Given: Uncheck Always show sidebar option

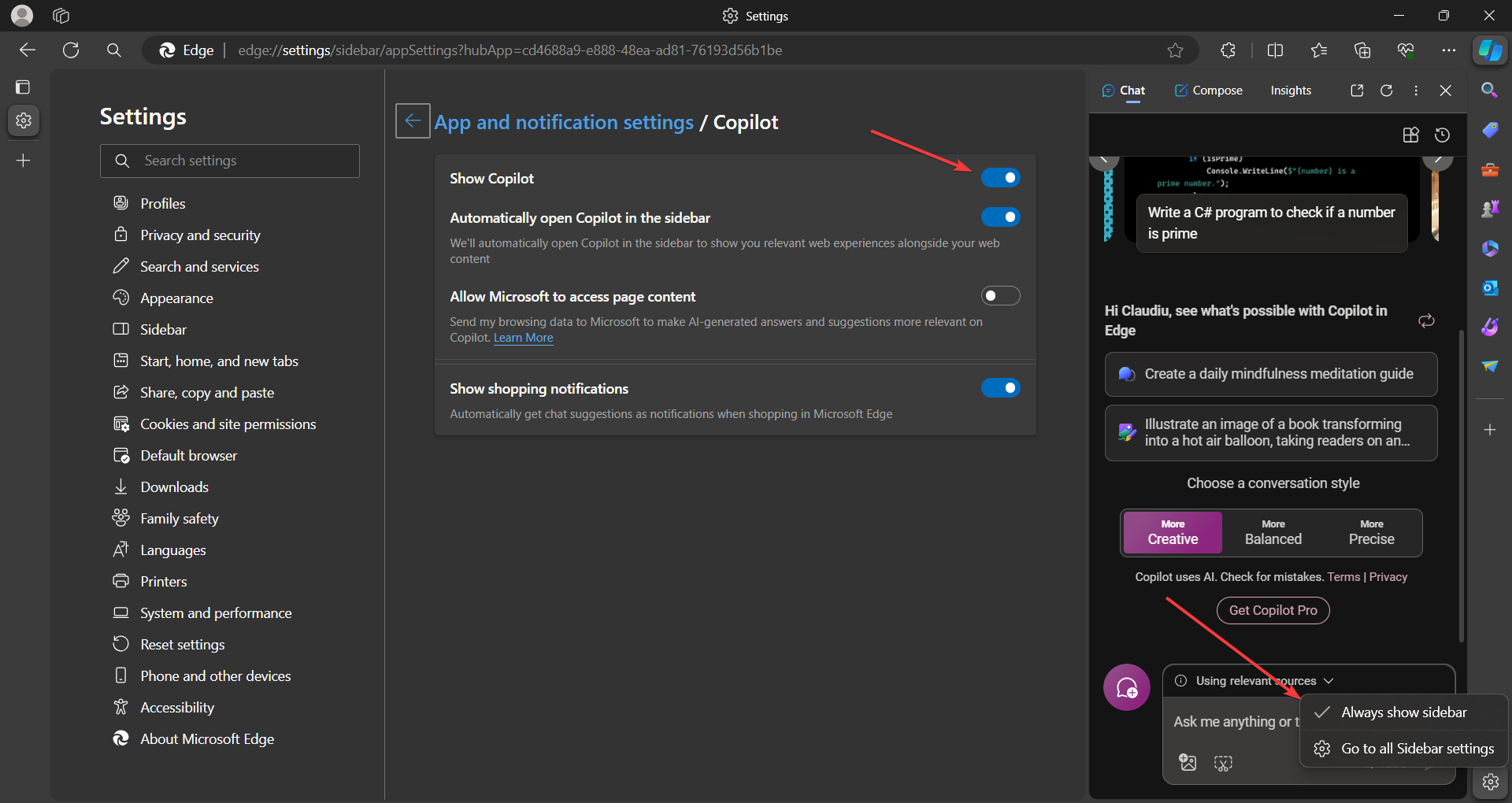Looking at the screenshot, I should tap(1403, 712).
